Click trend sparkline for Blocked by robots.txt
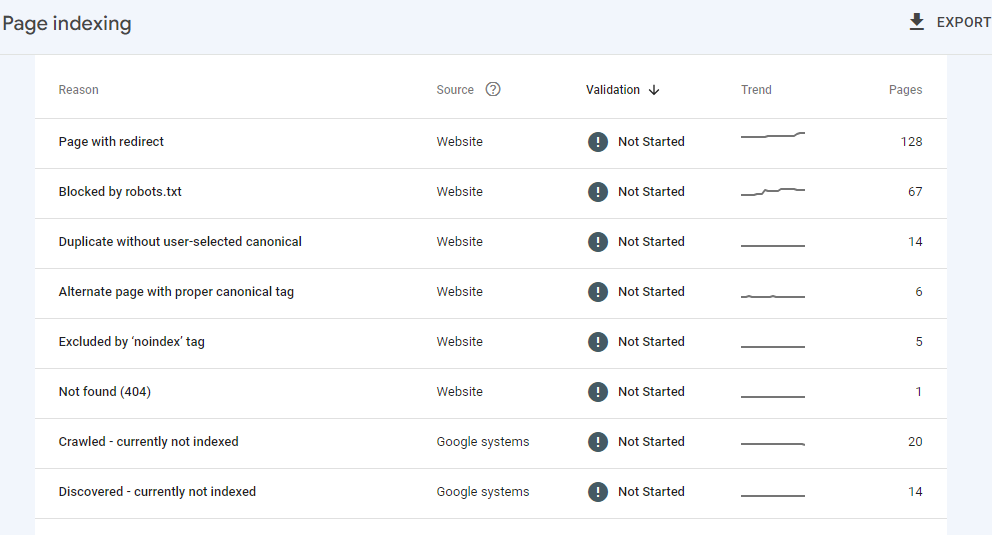 click(x=773, y=191)
